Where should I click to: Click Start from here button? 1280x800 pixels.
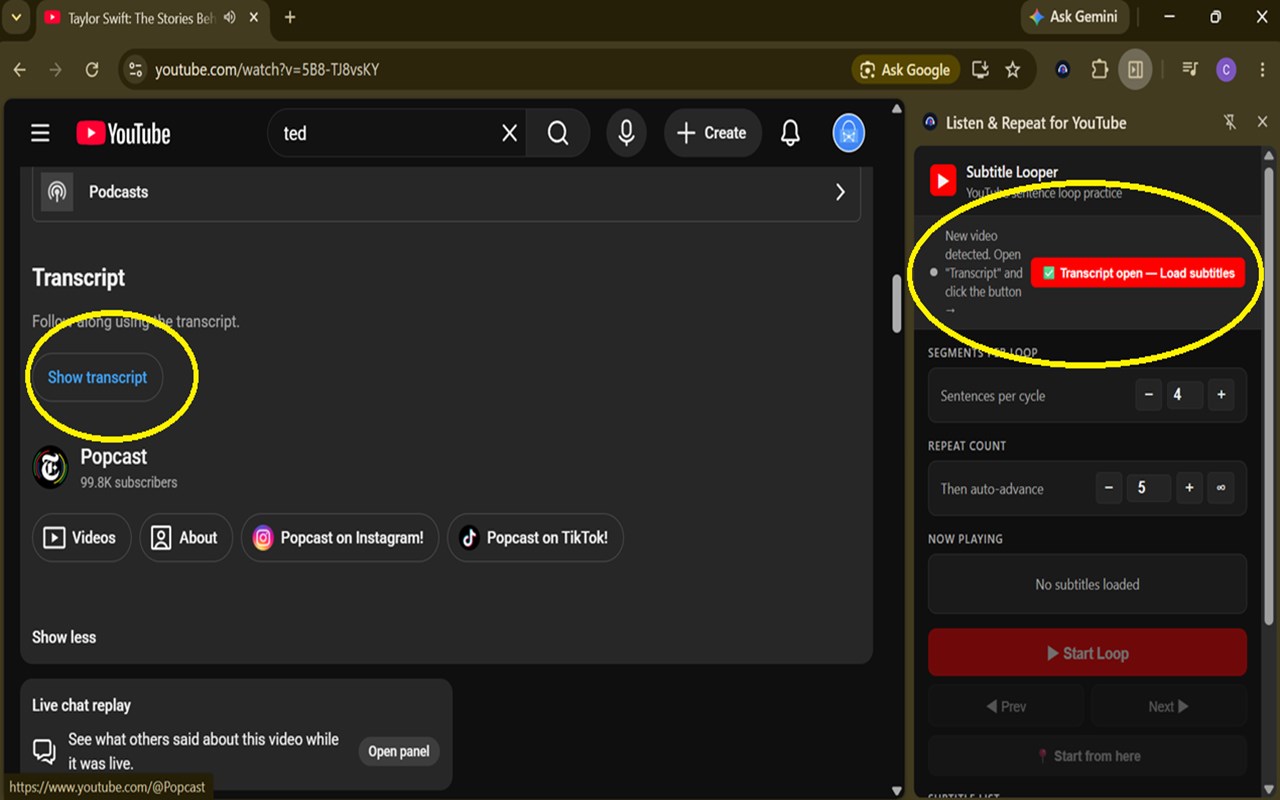click(1087, 756)
